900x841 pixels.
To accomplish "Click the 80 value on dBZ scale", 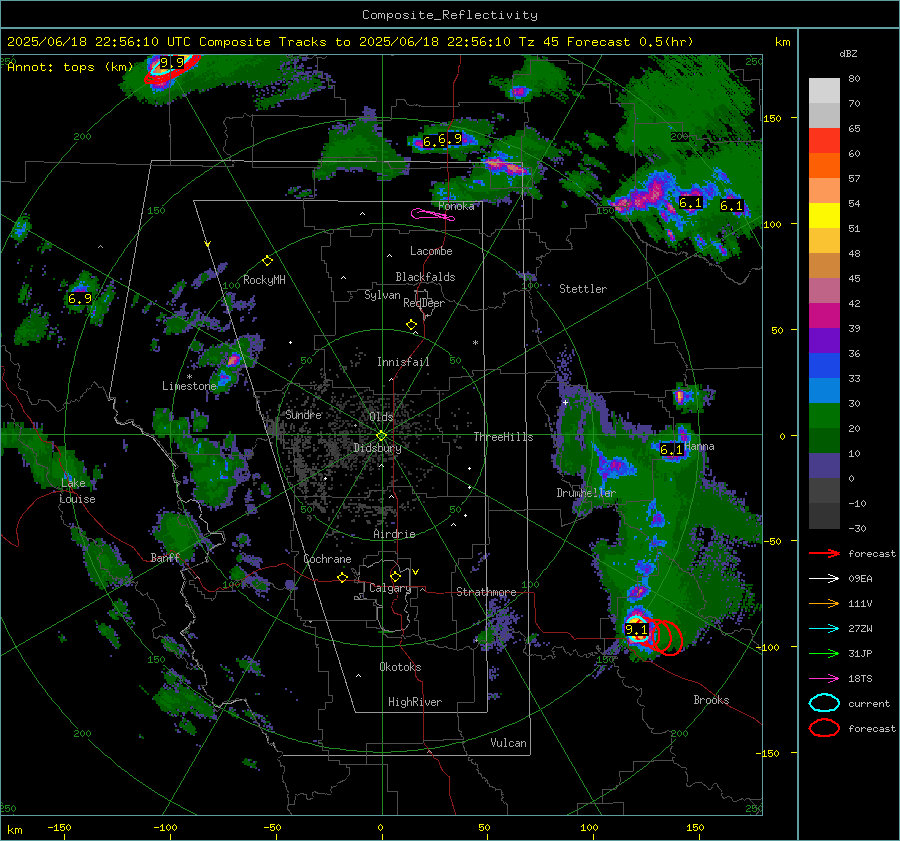I will 854,79.
